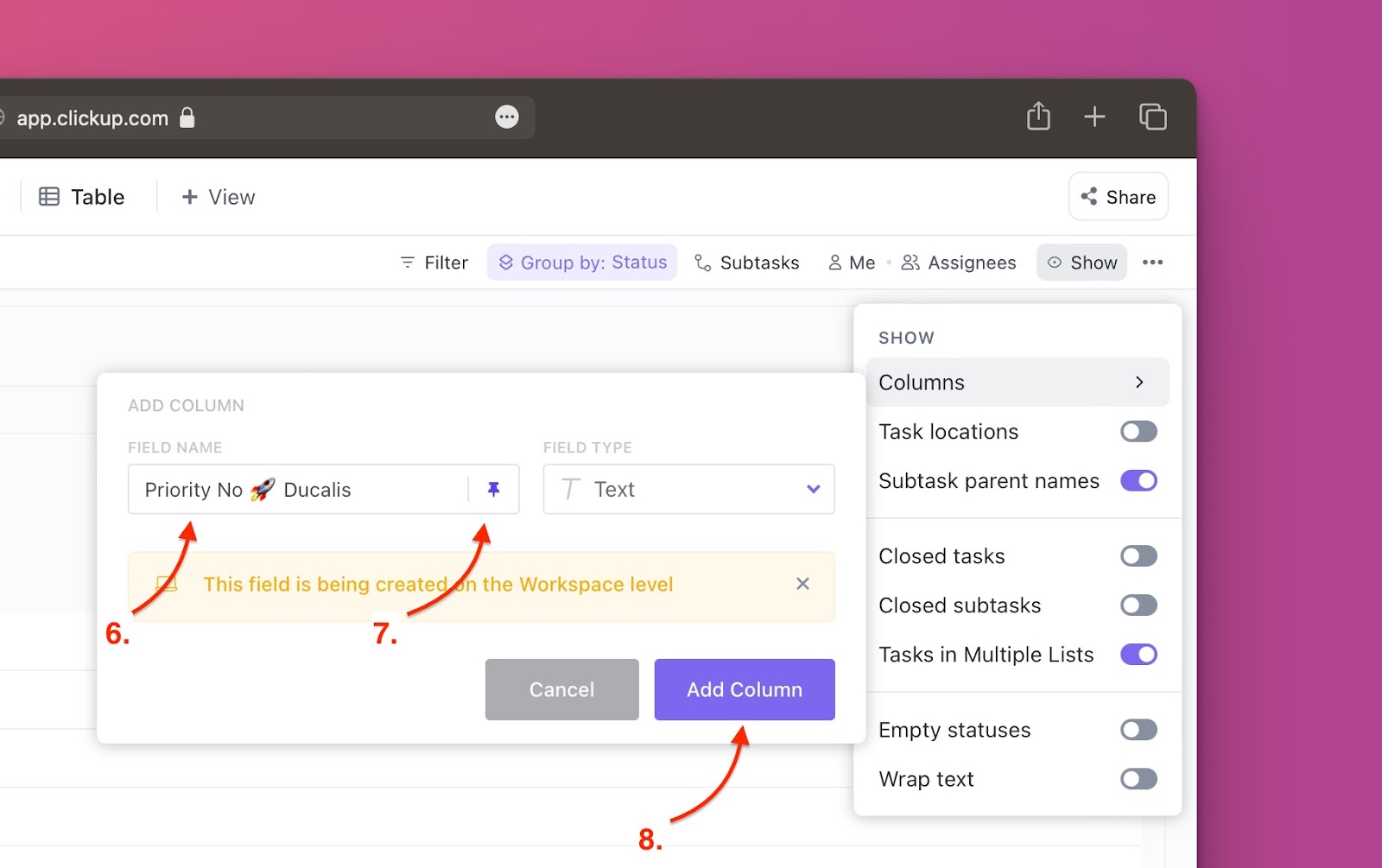Dismiss the Workspace level warning banner
1382x868 pixels.
[x=802, y=584]
